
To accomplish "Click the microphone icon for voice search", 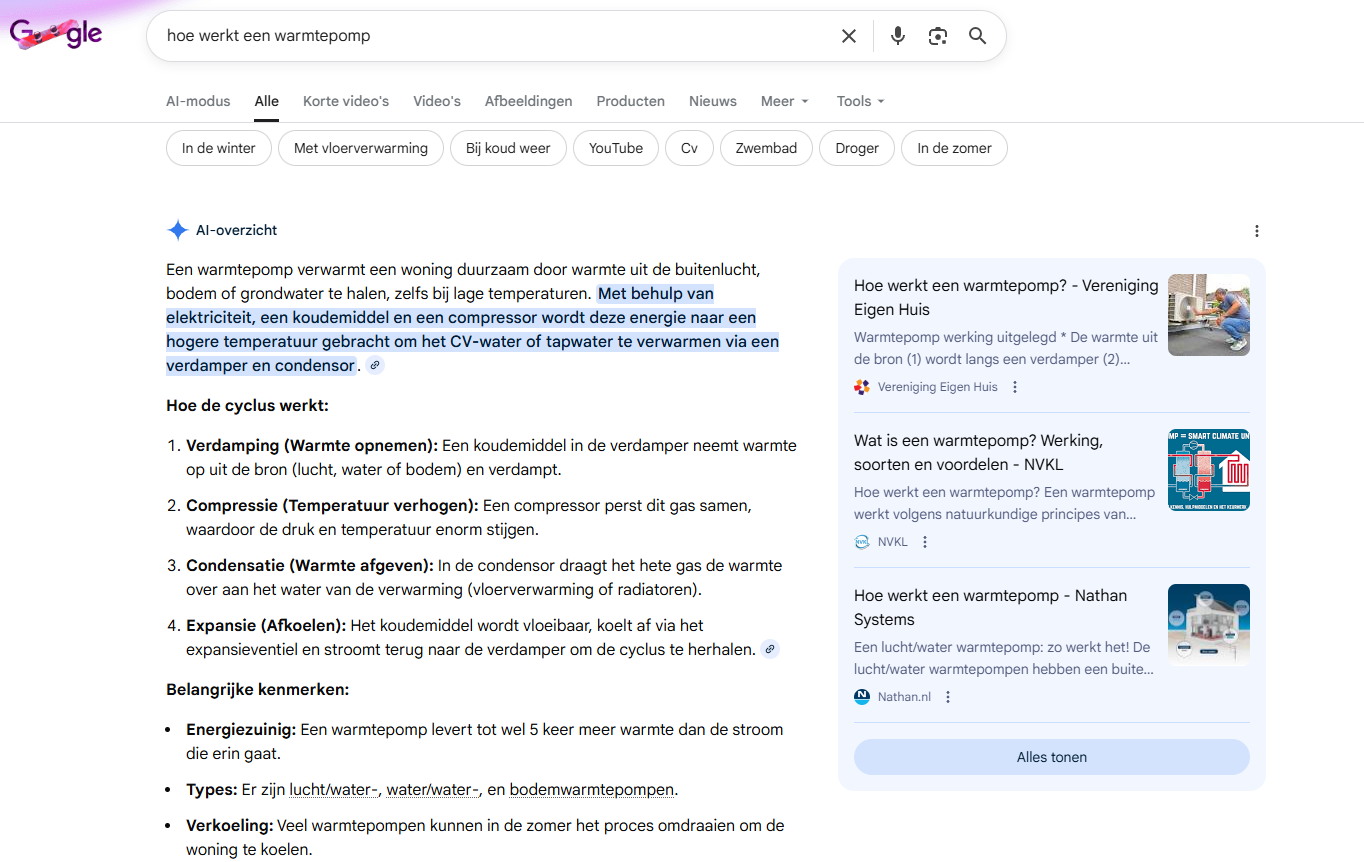I will pos(897,35).
